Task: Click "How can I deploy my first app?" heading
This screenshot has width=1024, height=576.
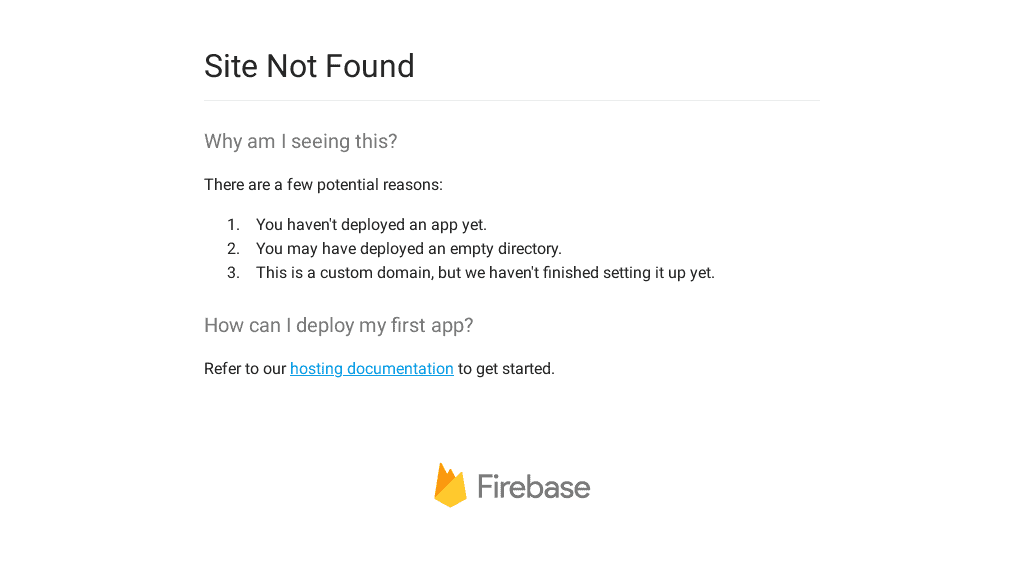Action: pyautogui.click(x=339, y=326)
